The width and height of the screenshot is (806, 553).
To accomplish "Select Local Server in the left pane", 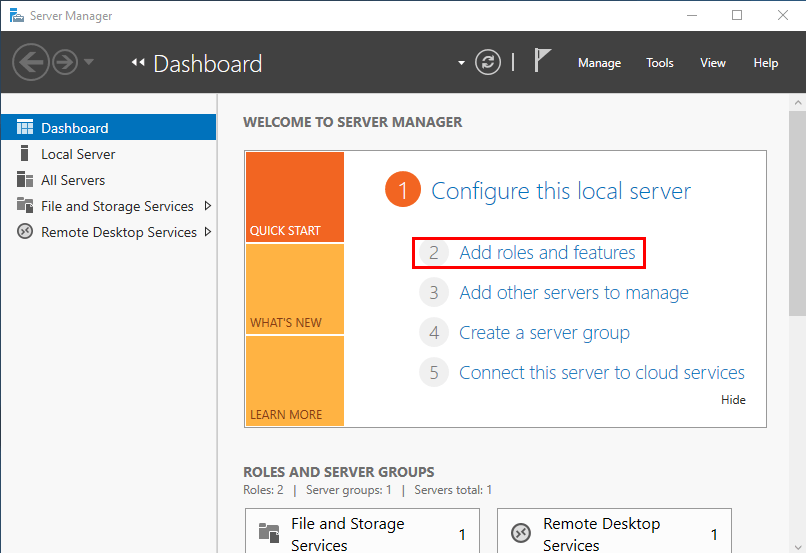I will click(108, 154).
